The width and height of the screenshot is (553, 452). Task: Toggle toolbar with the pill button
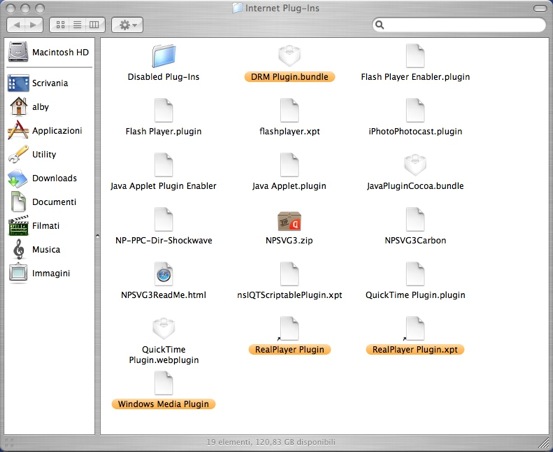[x=540, y=8]
